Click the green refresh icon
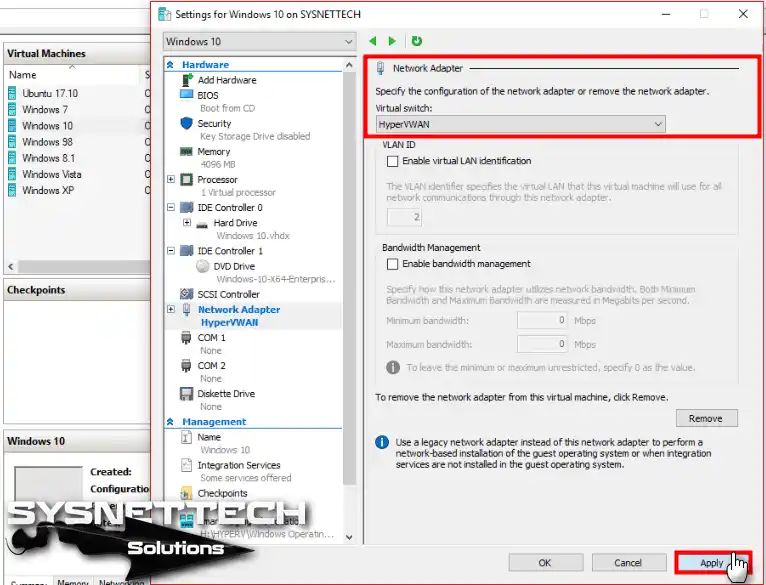The height and width of the screenshot is (585, 766). tap(416, 42)
